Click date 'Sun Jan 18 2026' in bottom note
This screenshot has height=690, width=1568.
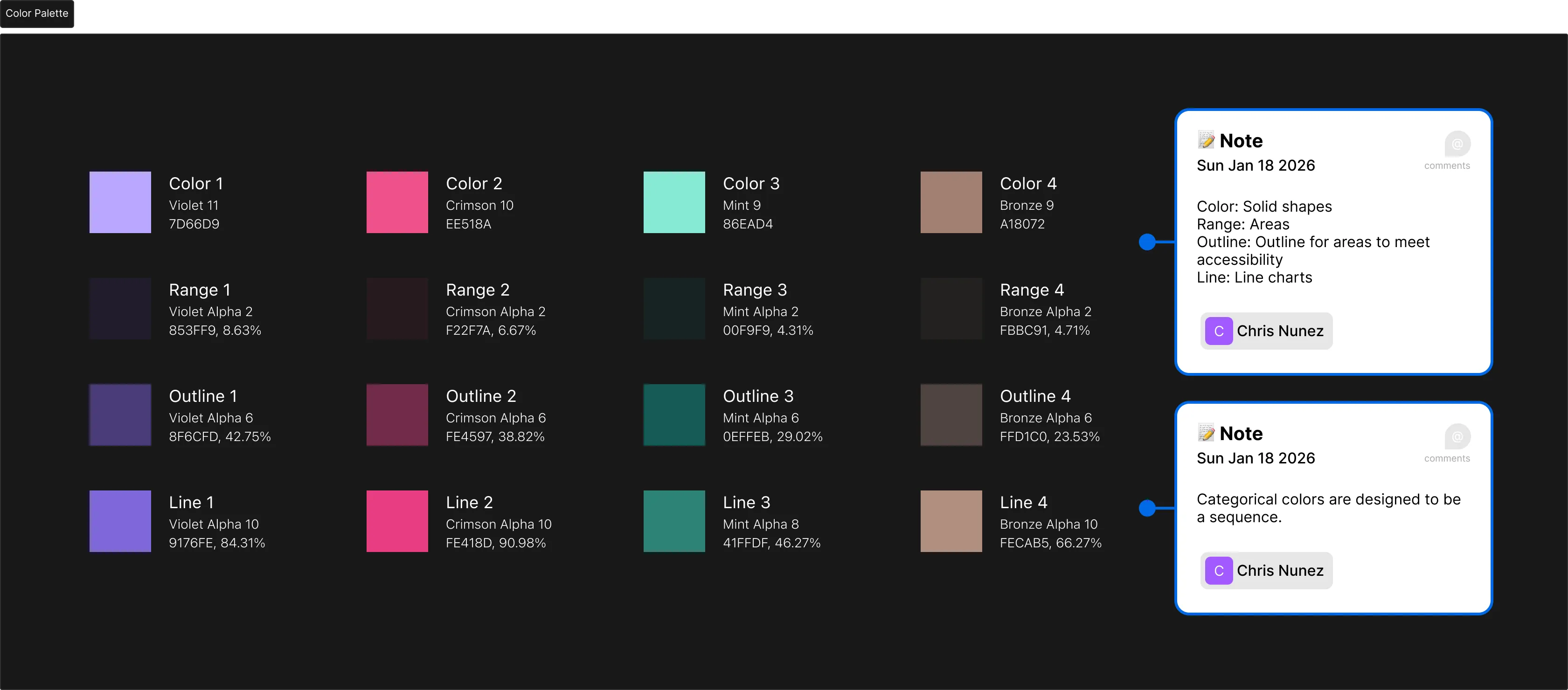(x=1256, y=458)
